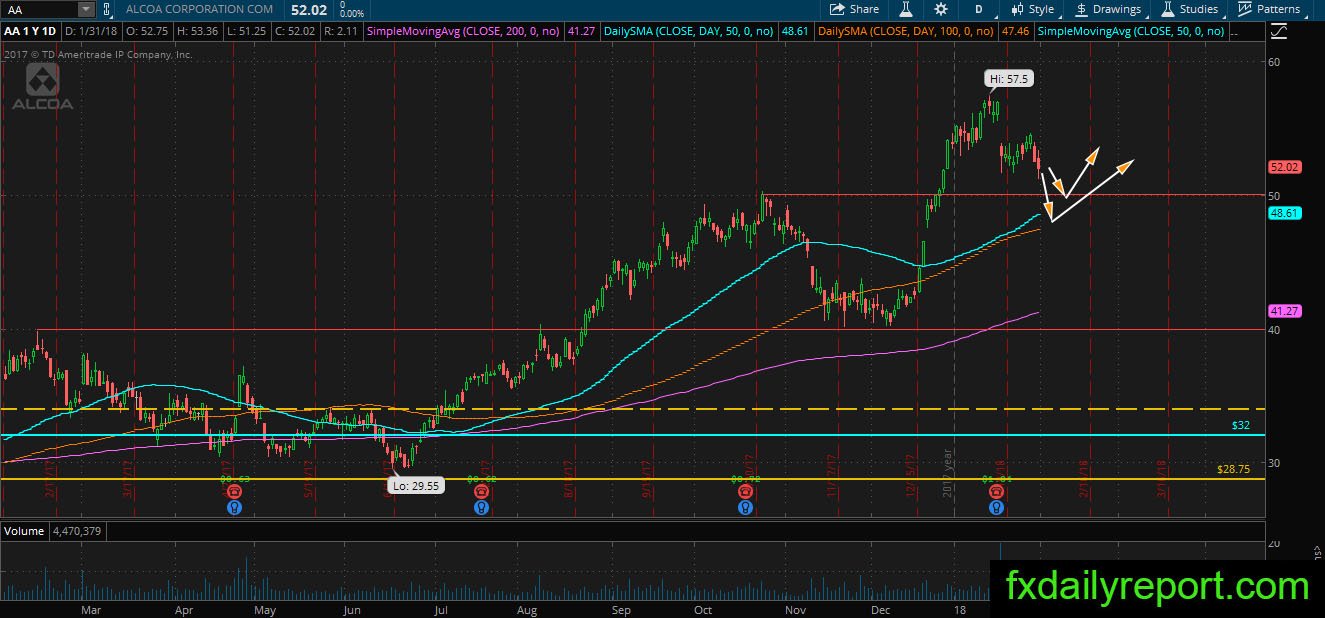Click the Lo: 29.55 price bubble
The height and width of the screenshot is (618, 1325).
[x=416, y=484]
